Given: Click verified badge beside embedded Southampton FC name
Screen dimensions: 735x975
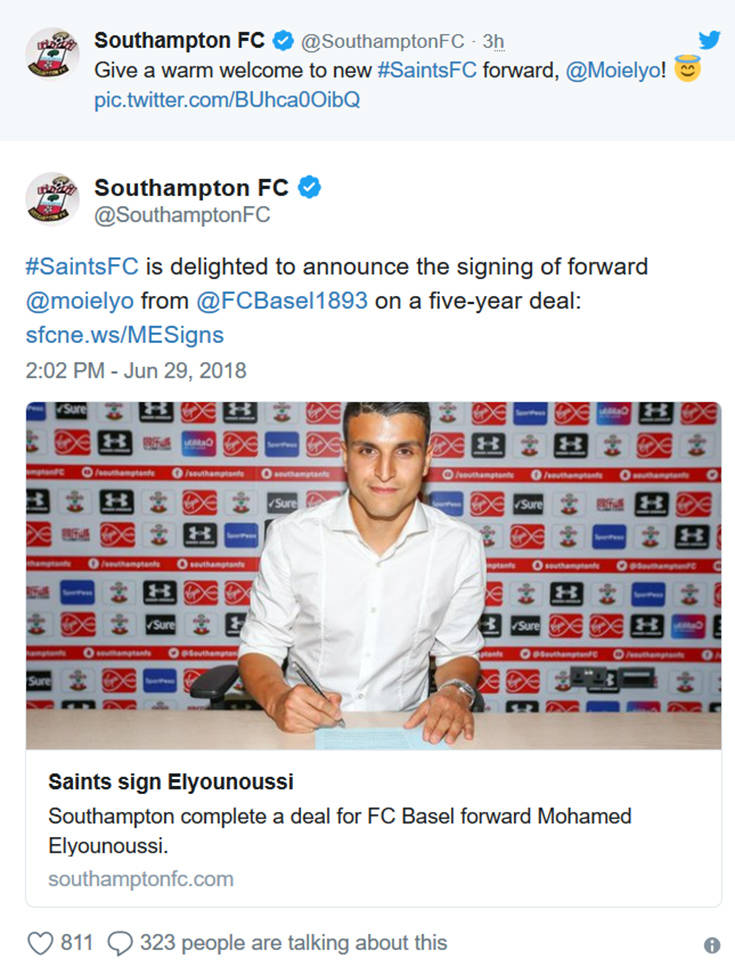Looking at the screenshot, I should (309, 187).
